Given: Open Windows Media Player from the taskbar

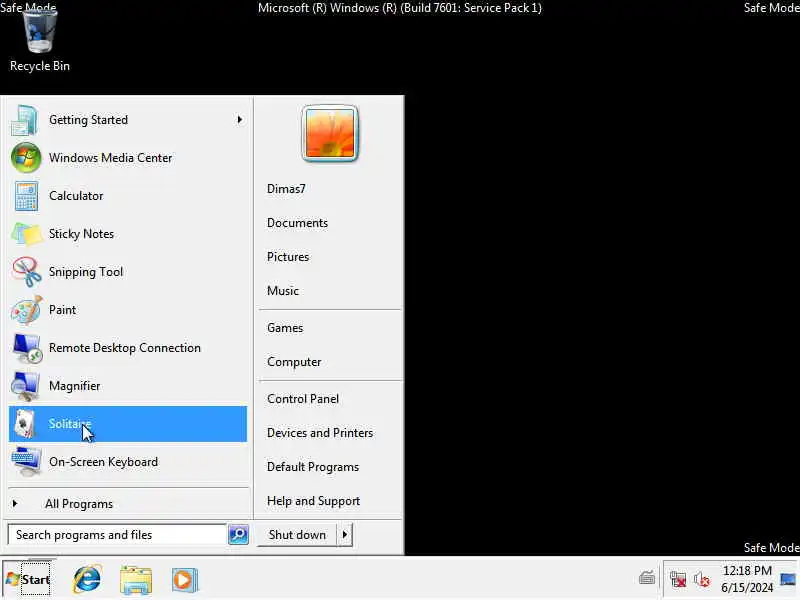Looking at the screenshot, I should [184, 580].
